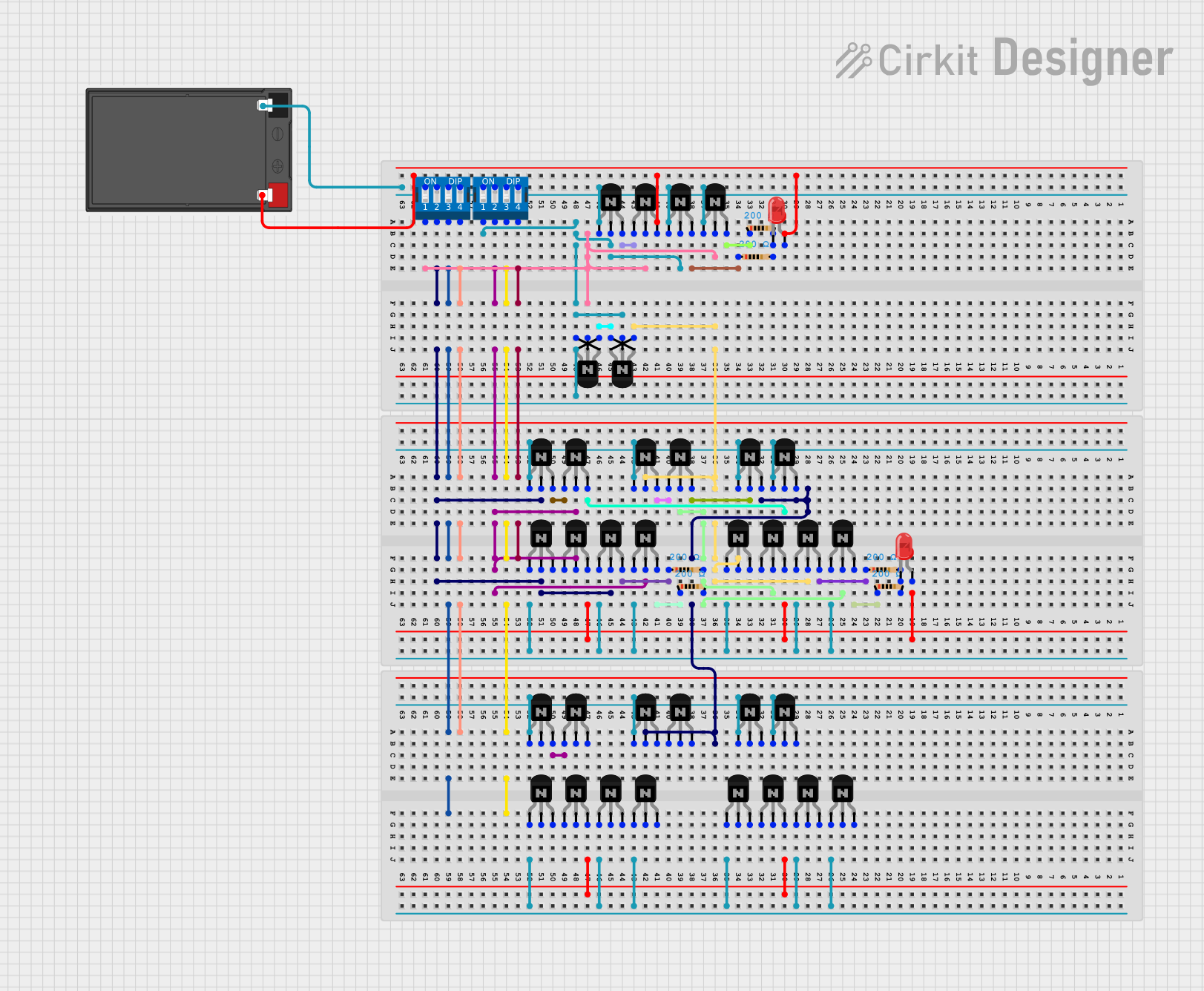Select the short bright cyan jumper above the inverted transistors
This screenshot has width=1204, height=991.
pos(605,326)
